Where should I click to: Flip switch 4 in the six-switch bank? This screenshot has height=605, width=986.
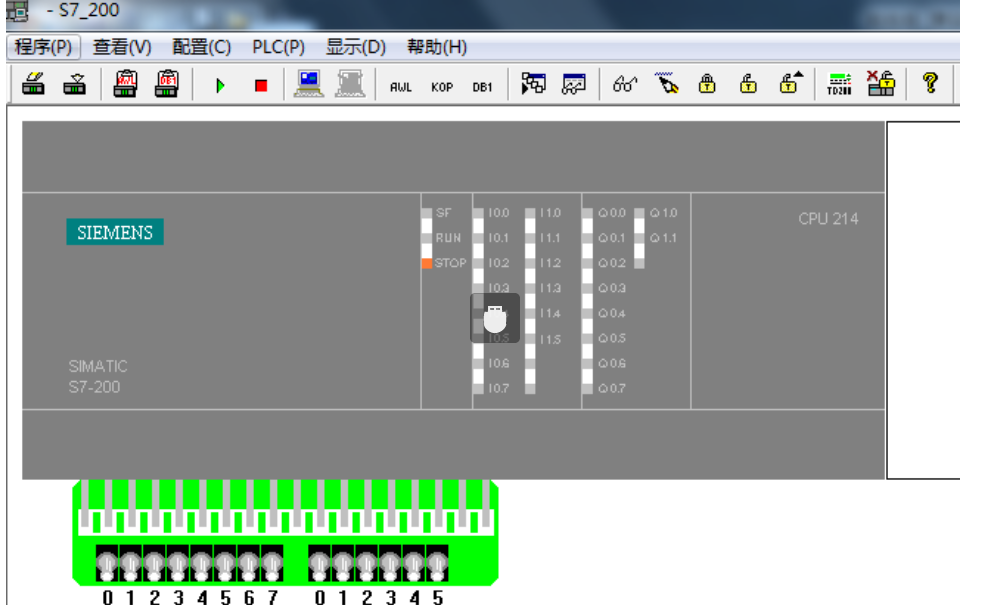click(414, 564)
